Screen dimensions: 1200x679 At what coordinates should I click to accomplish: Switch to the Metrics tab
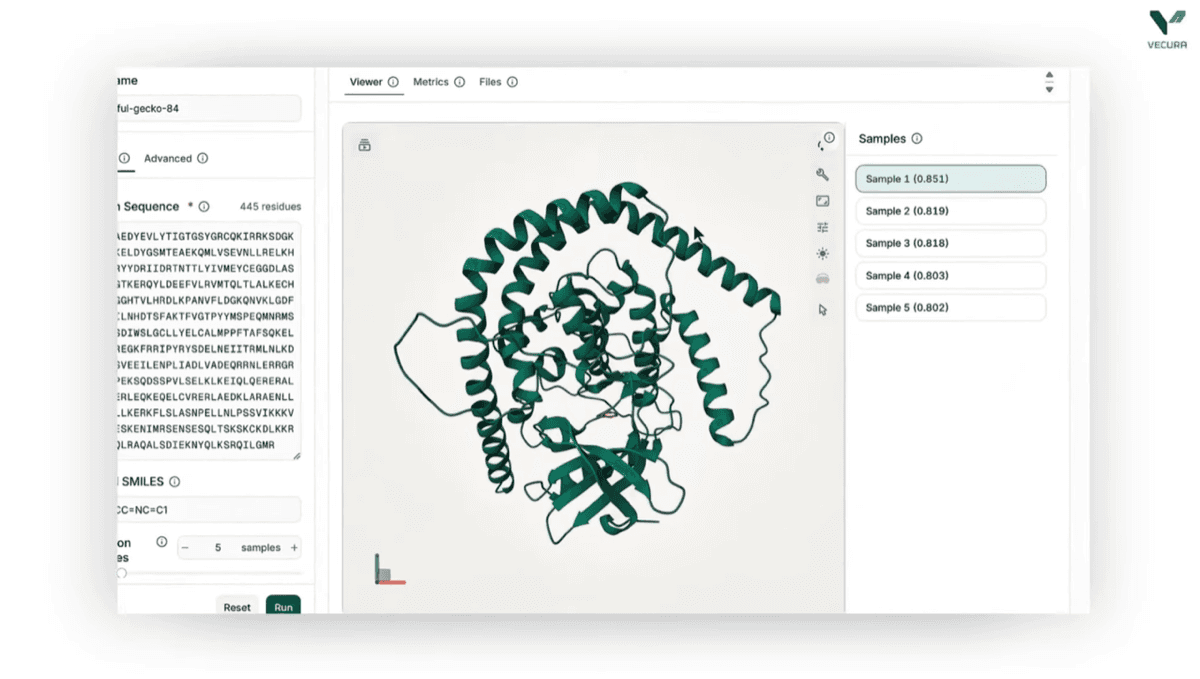(x=431, y=82)
